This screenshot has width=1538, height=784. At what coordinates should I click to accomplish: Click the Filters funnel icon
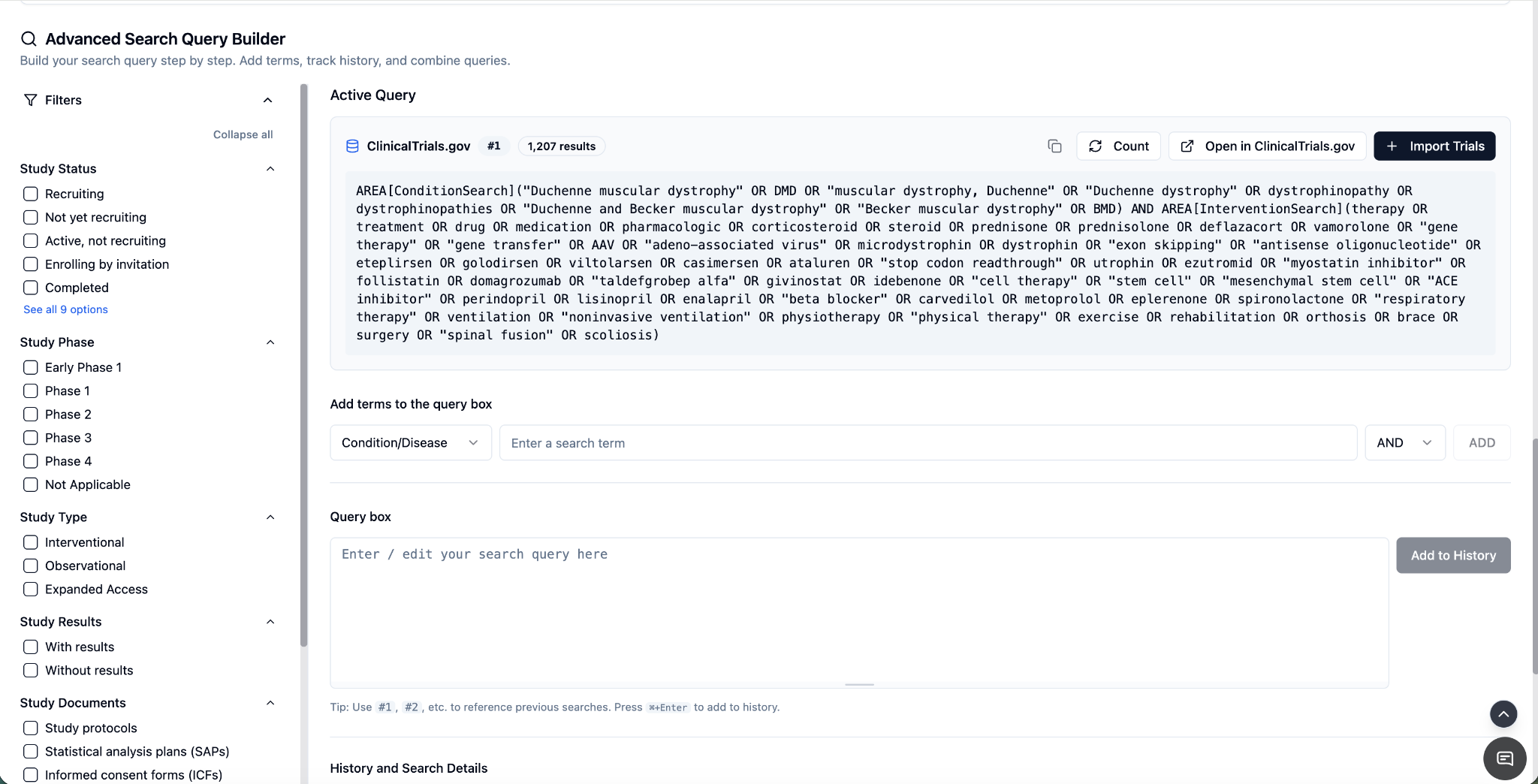click(x=31, y=100)
